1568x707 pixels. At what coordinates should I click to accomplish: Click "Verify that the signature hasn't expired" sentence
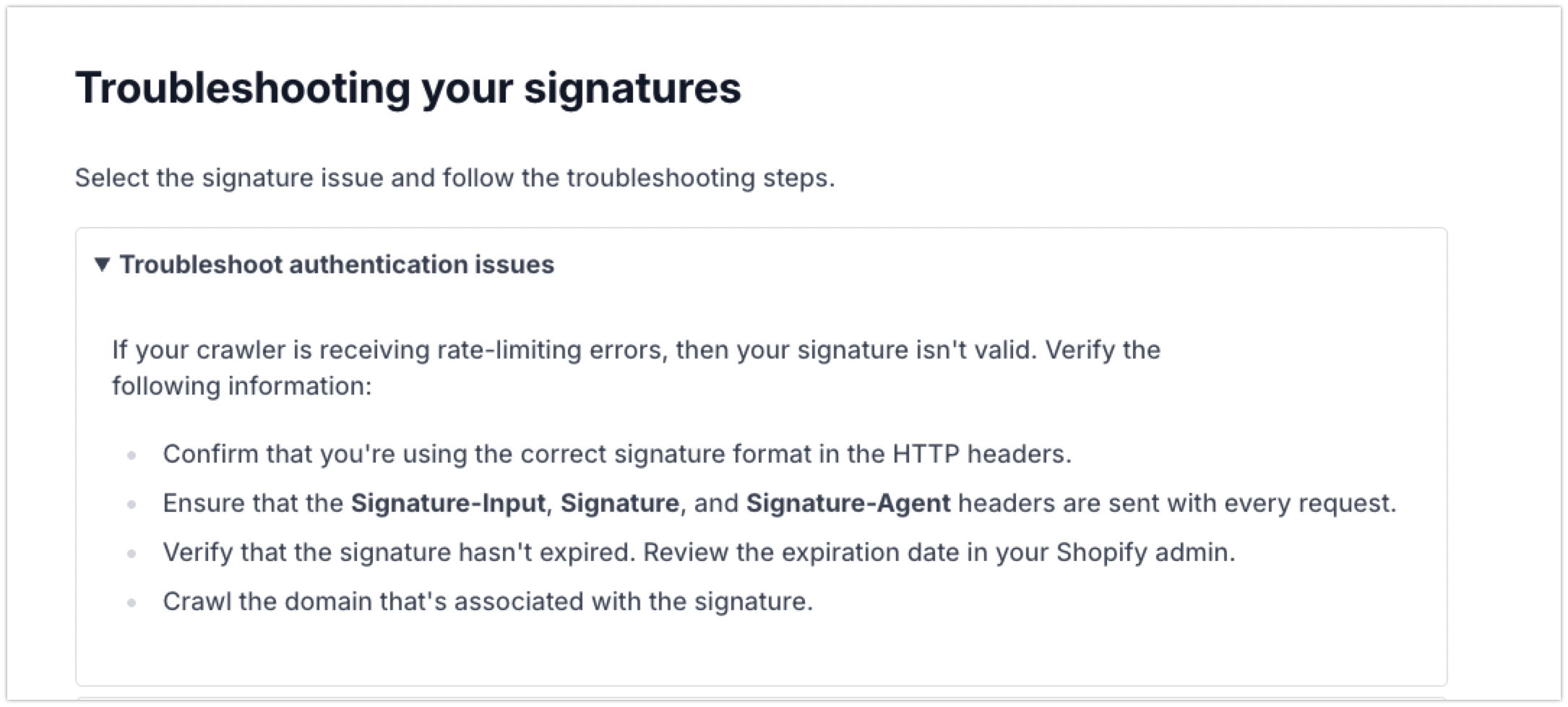tap(399, 552)
